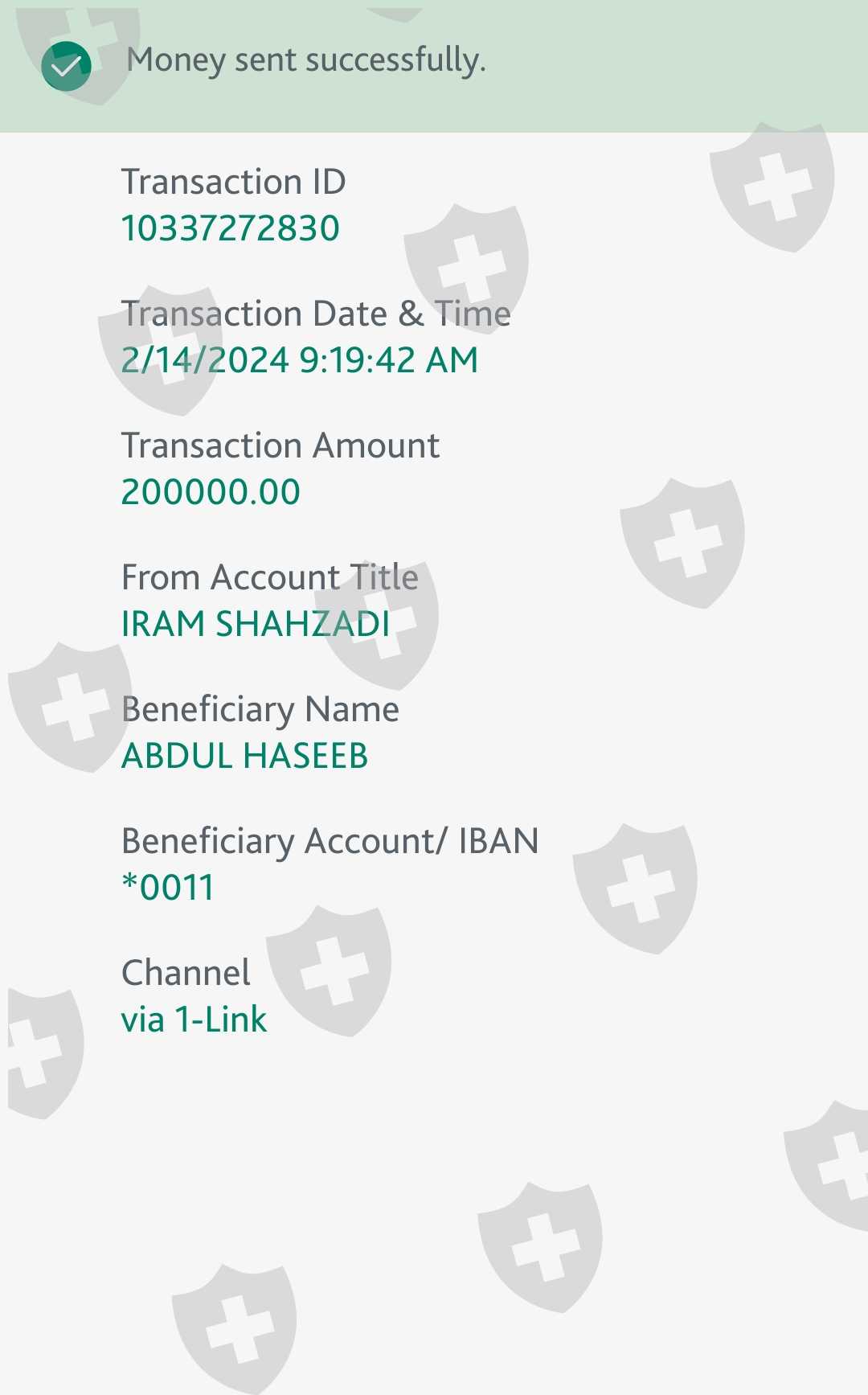
Task: Tap the "via 1-Link" channel value
Action: 194,1020
